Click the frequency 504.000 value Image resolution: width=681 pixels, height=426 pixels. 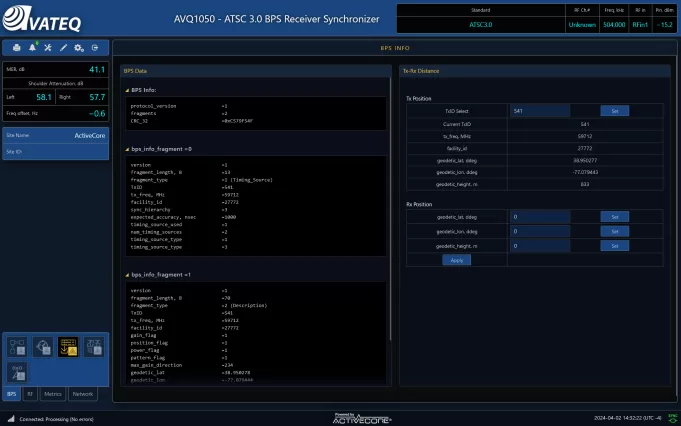click(x=614, y=25)
